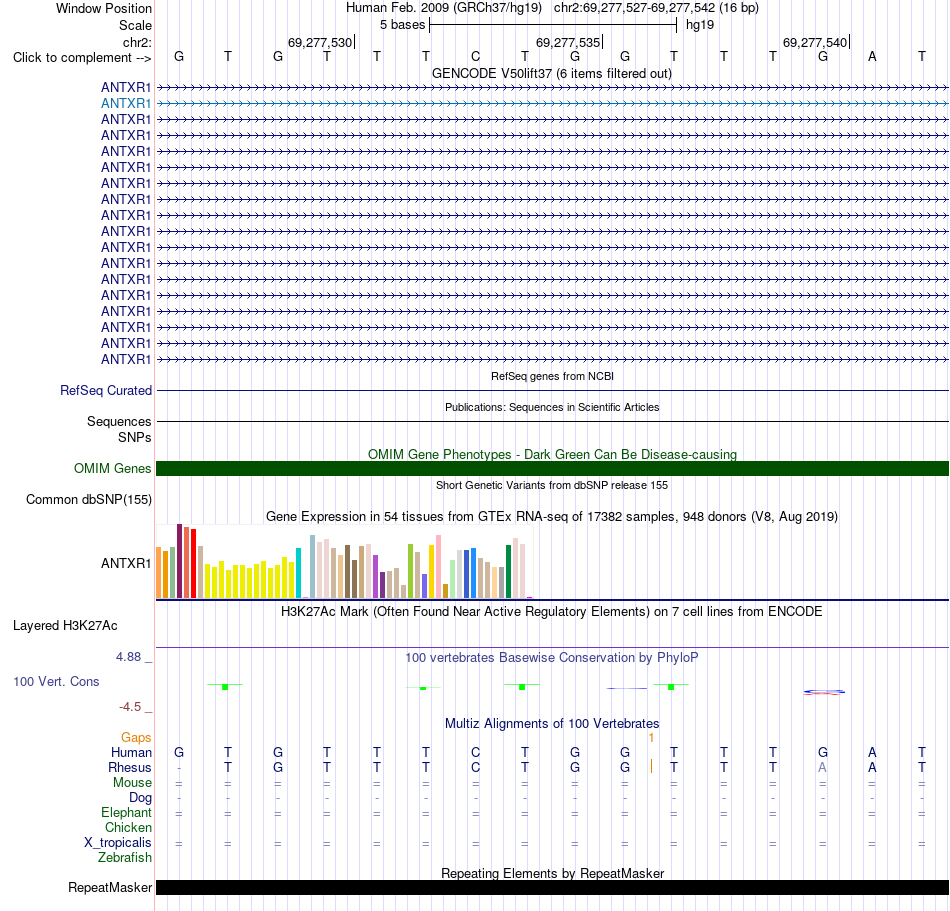Open 'OMIM Gene Phenotypes' track title
This screenshot has width=950, height=911.
(x=552, y=454)
